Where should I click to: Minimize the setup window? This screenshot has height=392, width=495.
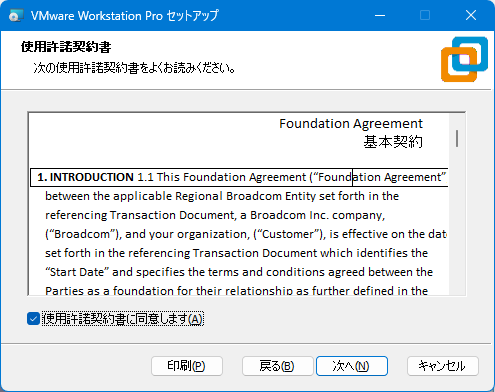tap(380, 15)
